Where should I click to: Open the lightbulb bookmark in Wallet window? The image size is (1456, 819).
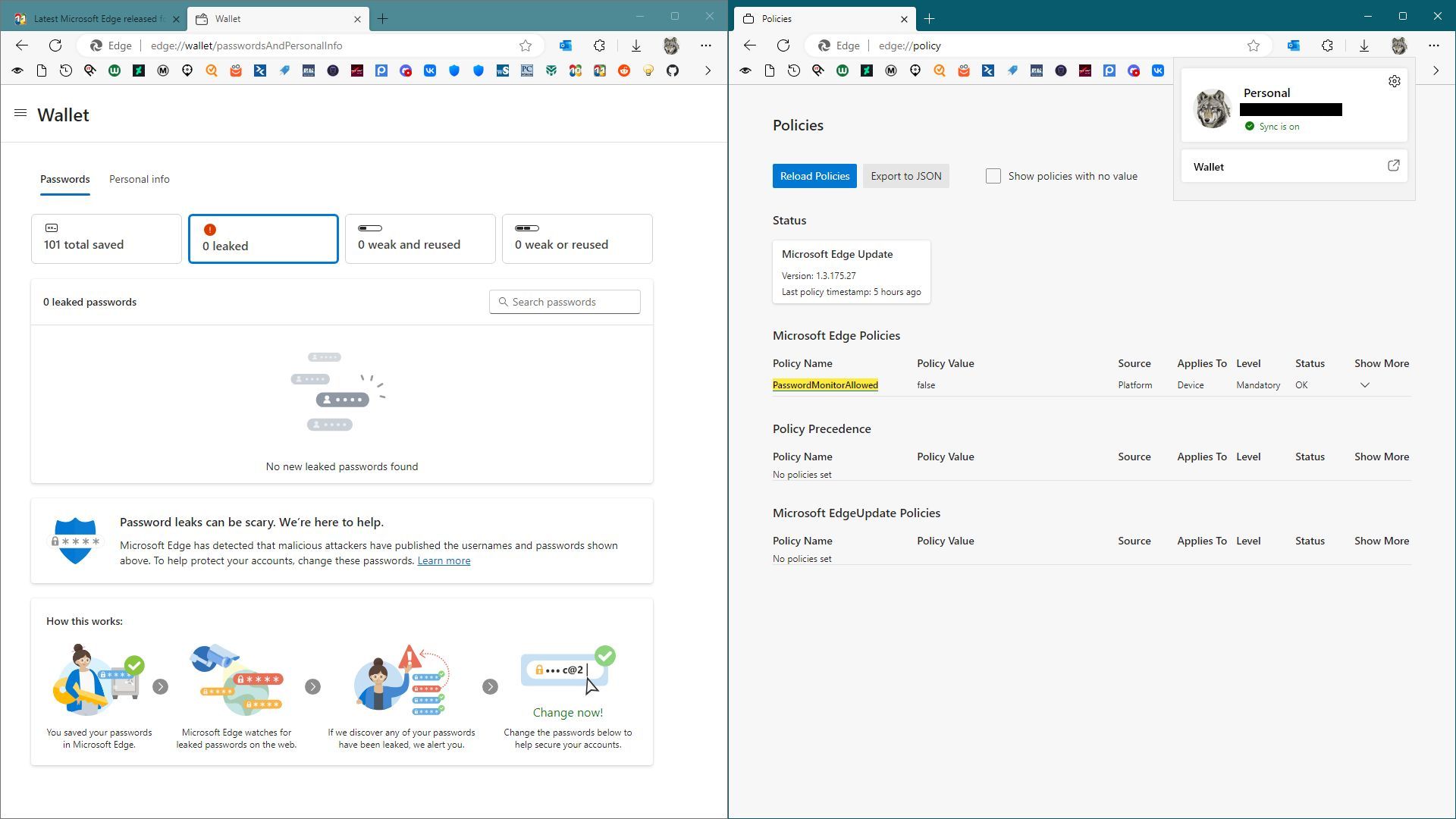pyautogui.click(x=648, y=71)
